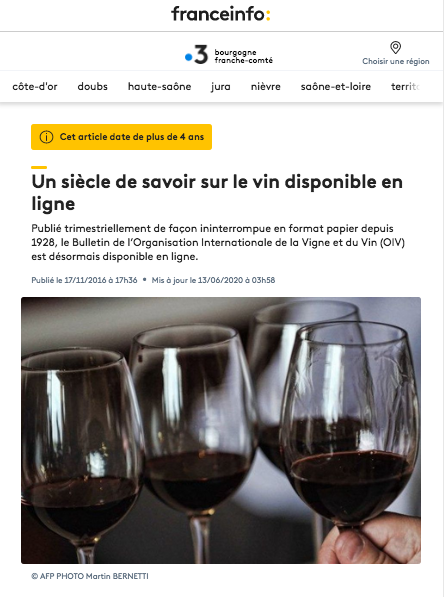Viewport: 444px width, 597px height.
Task: Select the doubs tab
Action: pos(93,86)
